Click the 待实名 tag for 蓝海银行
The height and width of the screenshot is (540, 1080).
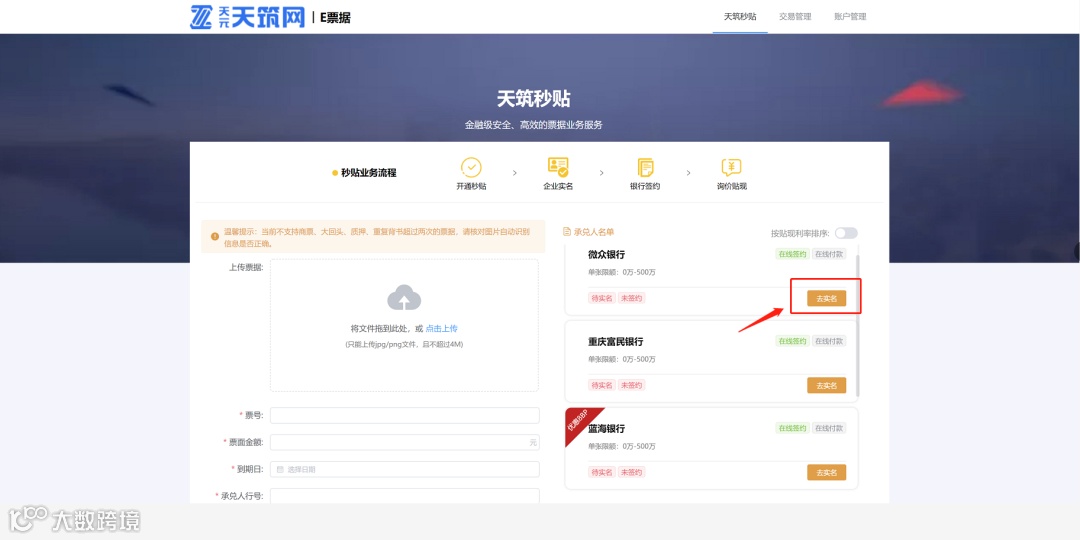(x=601, y=472)
